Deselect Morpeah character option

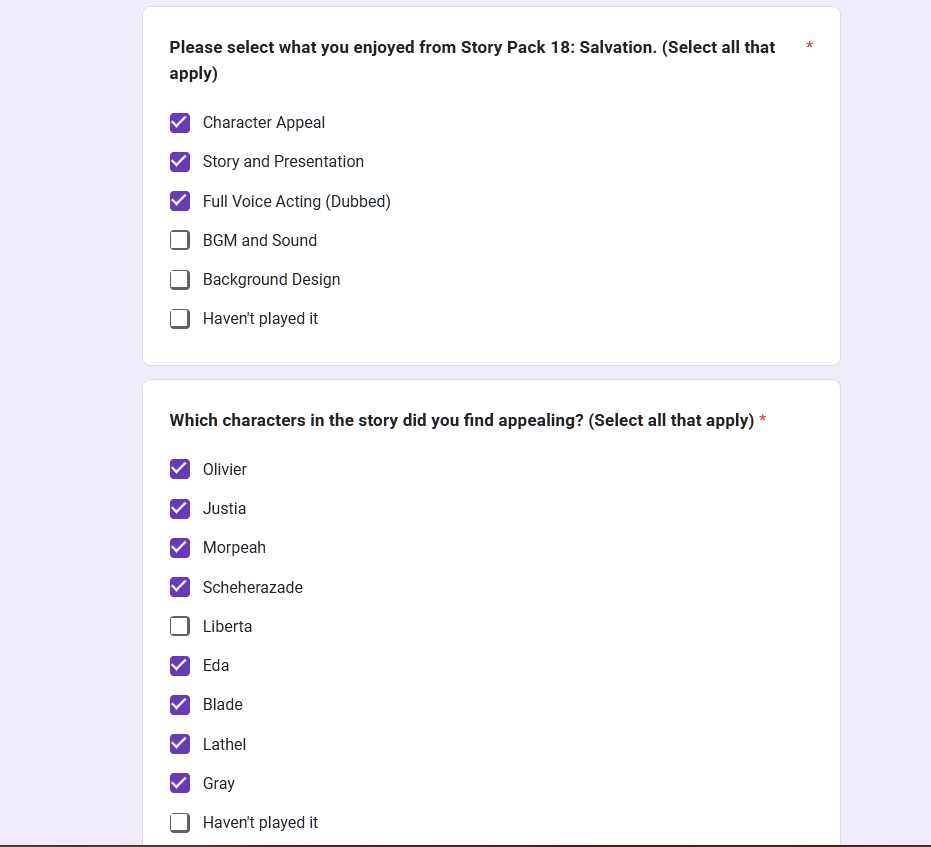(x=180, y=548)
